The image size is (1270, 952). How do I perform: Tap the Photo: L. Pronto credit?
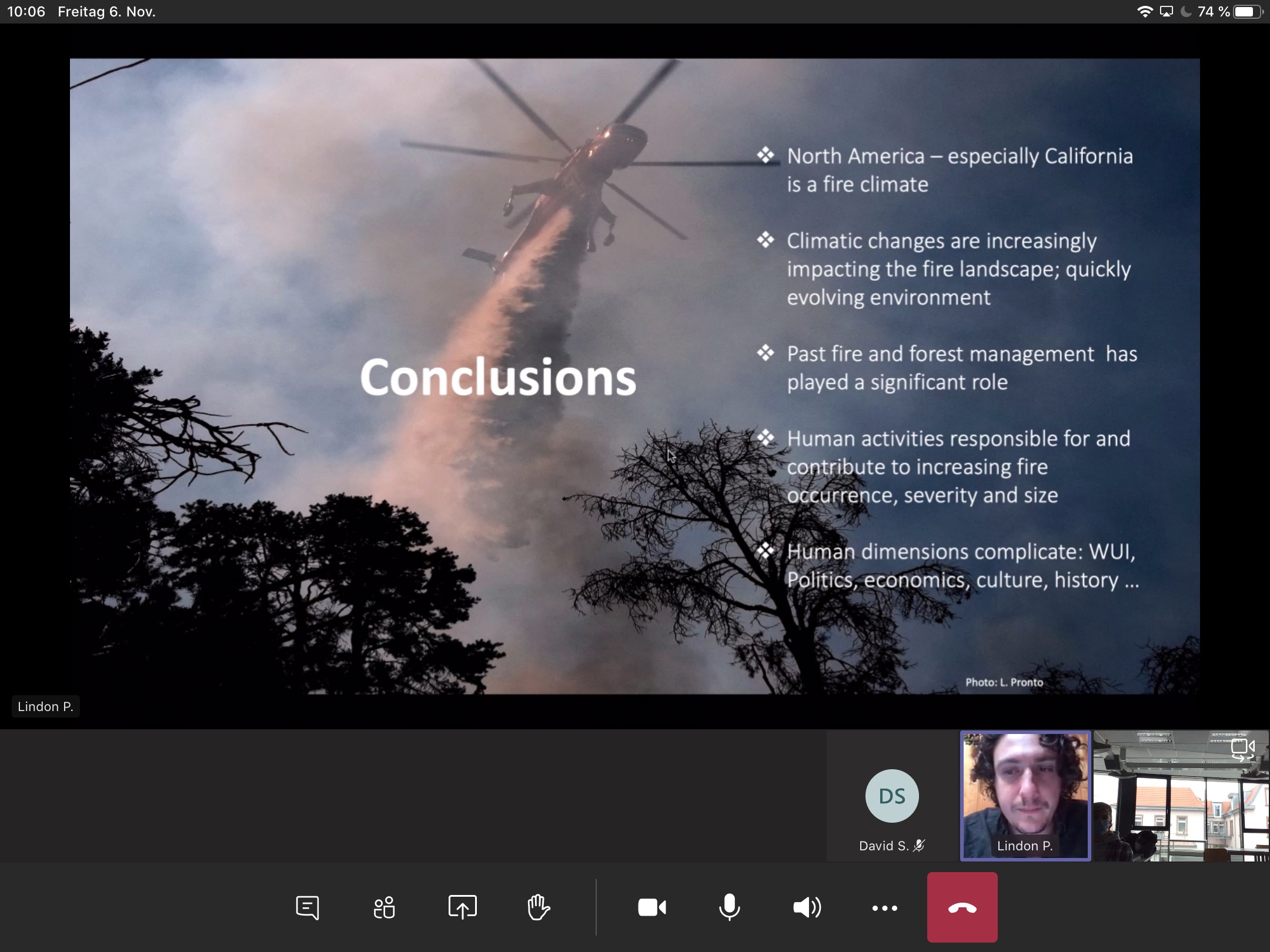(1004, 682)
